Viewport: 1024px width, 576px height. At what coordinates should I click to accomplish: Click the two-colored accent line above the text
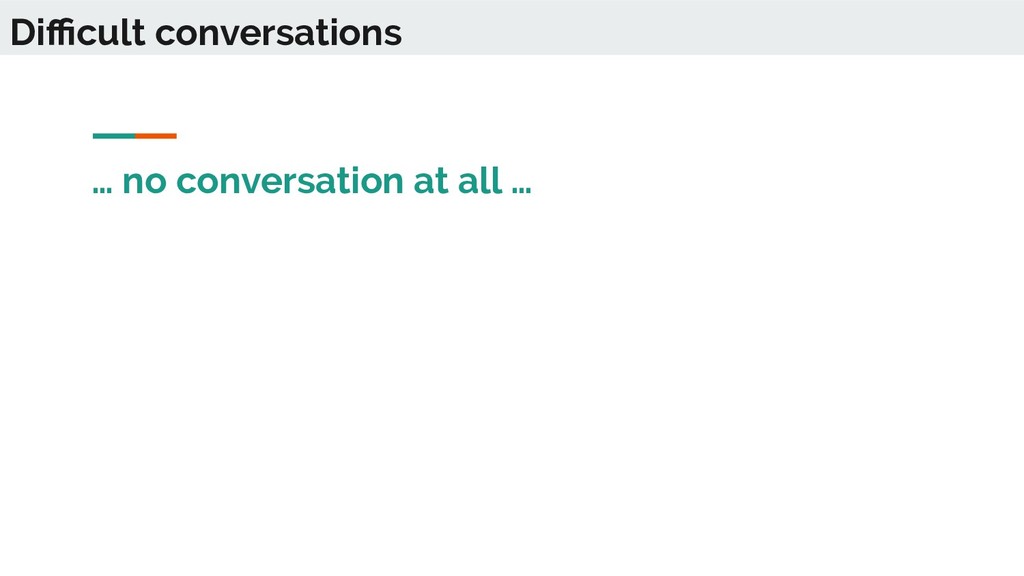pyautogui.click(x=135, y=136)
